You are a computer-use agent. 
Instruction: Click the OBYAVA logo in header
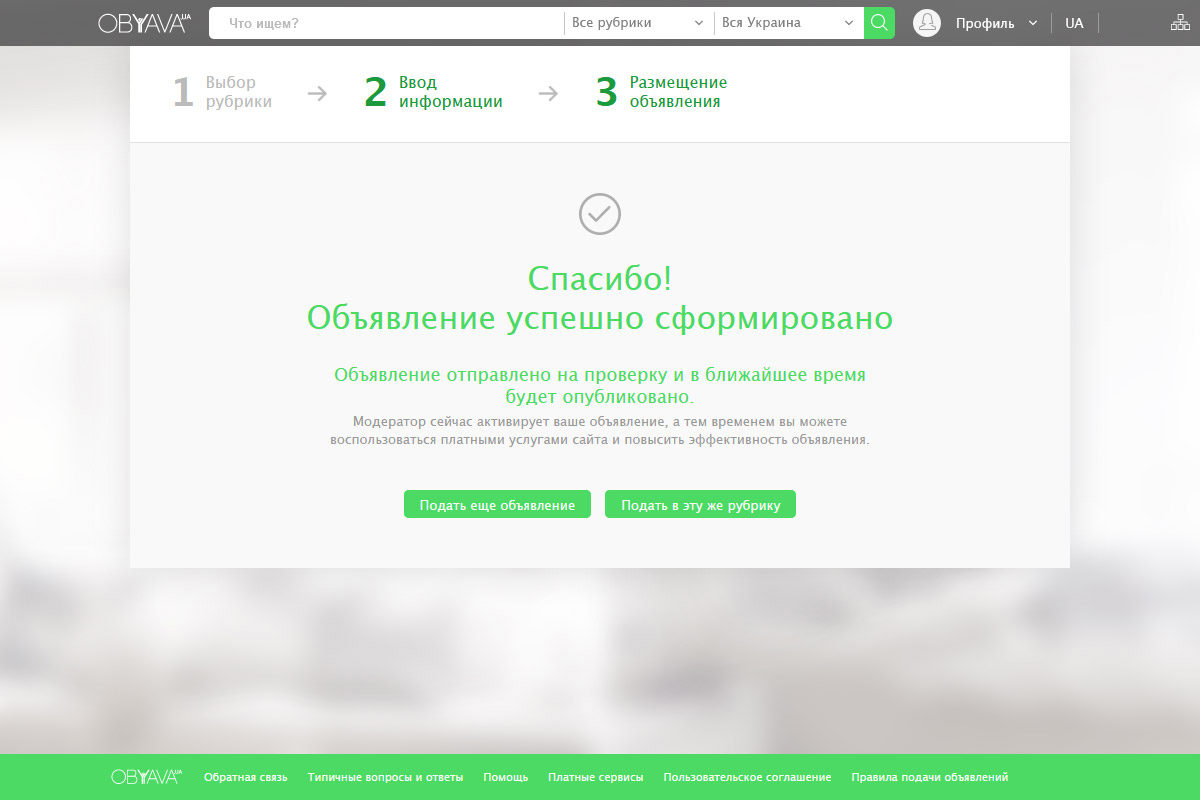pos(144,23)
